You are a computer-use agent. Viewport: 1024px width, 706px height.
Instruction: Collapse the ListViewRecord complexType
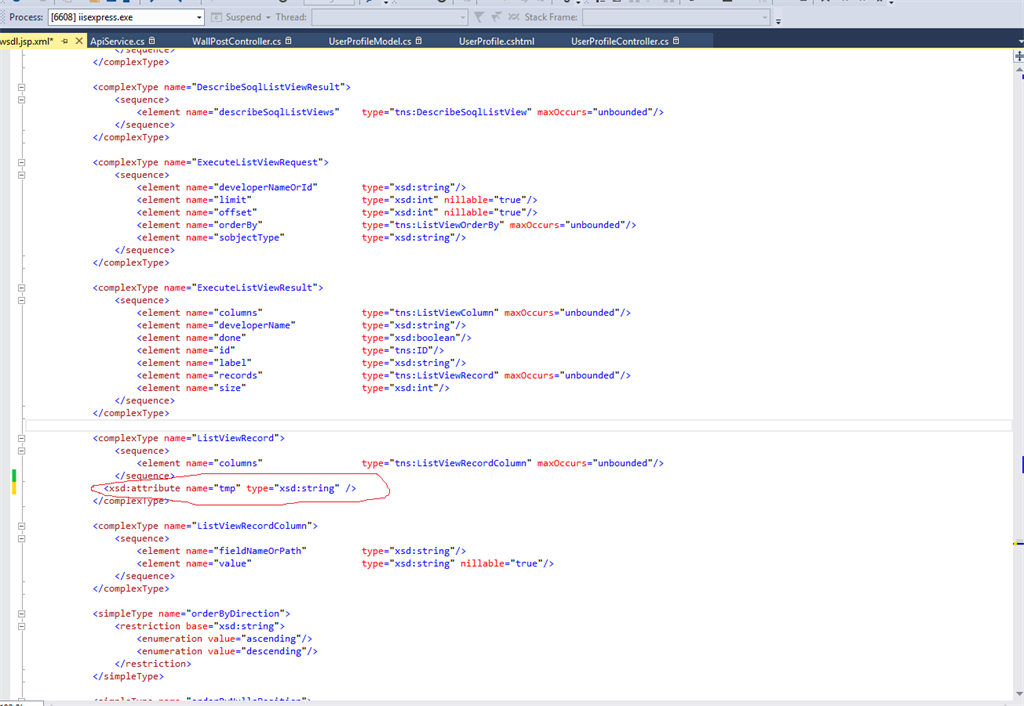click(x=22, y=438)
